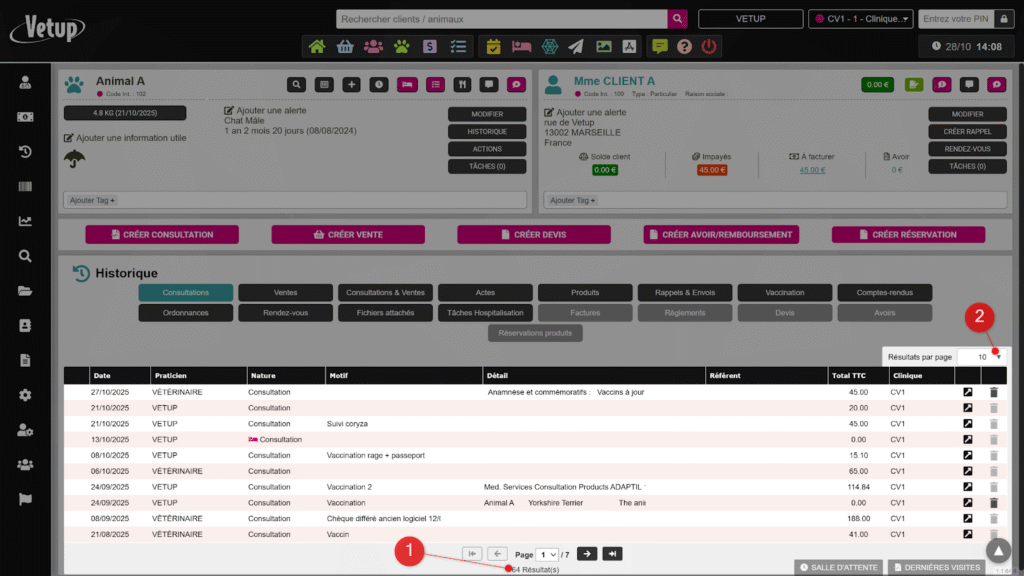Viewport: 1024px width, 576px height.
Task: Click the plus icon in Animal A header
Action: [351, 85]
